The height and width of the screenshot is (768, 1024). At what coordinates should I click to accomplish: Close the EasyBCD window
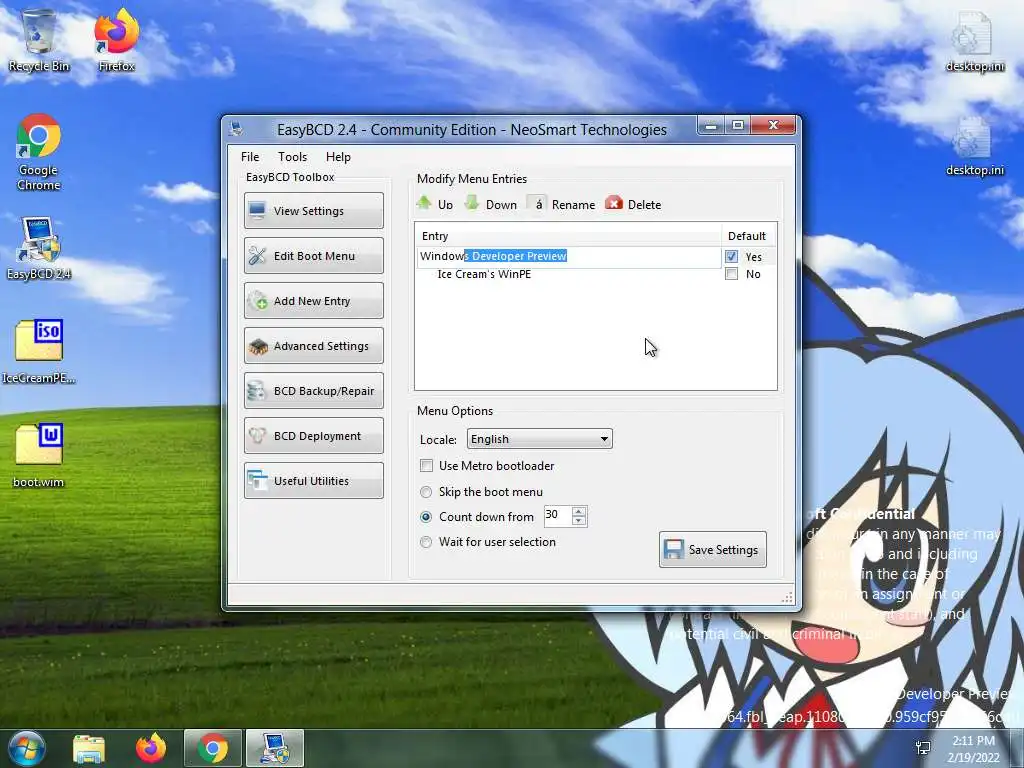coord(773,125)
